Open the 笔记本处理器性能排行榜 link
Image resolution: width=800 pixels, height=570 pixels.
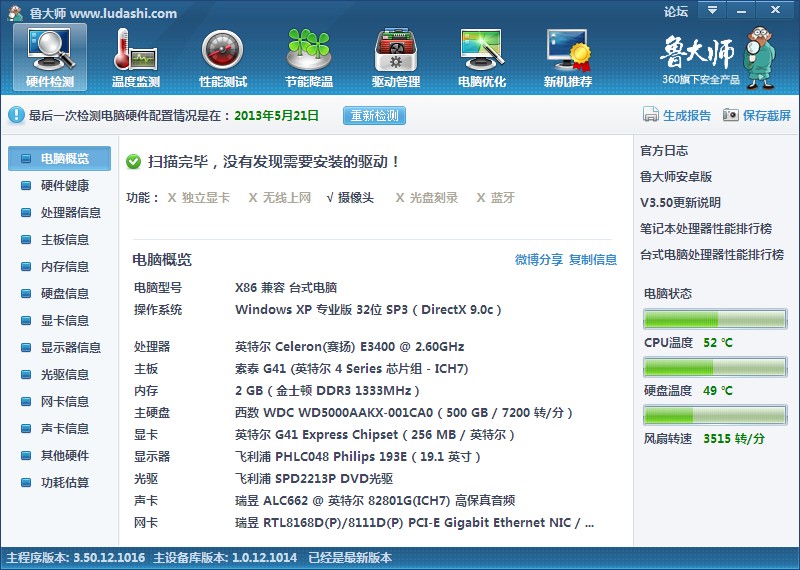pyautogui.click(x=706, y=229)
